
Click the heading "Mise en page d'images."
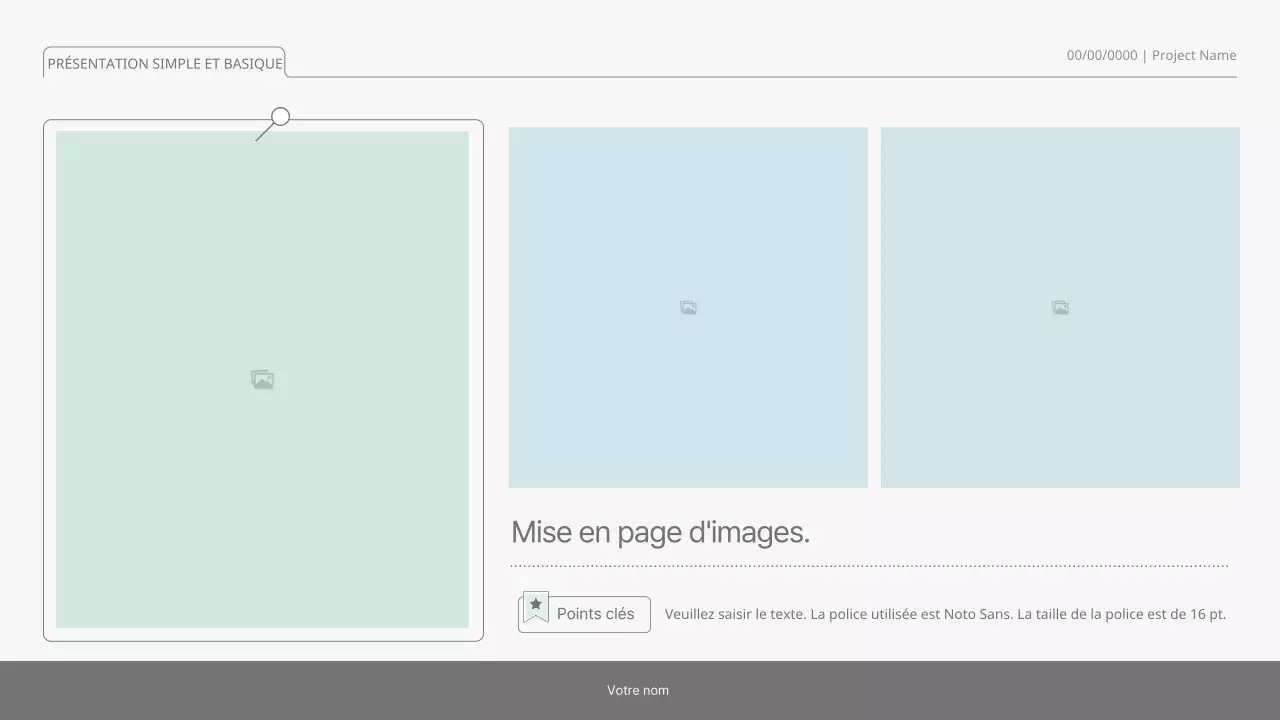tap(660, 532)
